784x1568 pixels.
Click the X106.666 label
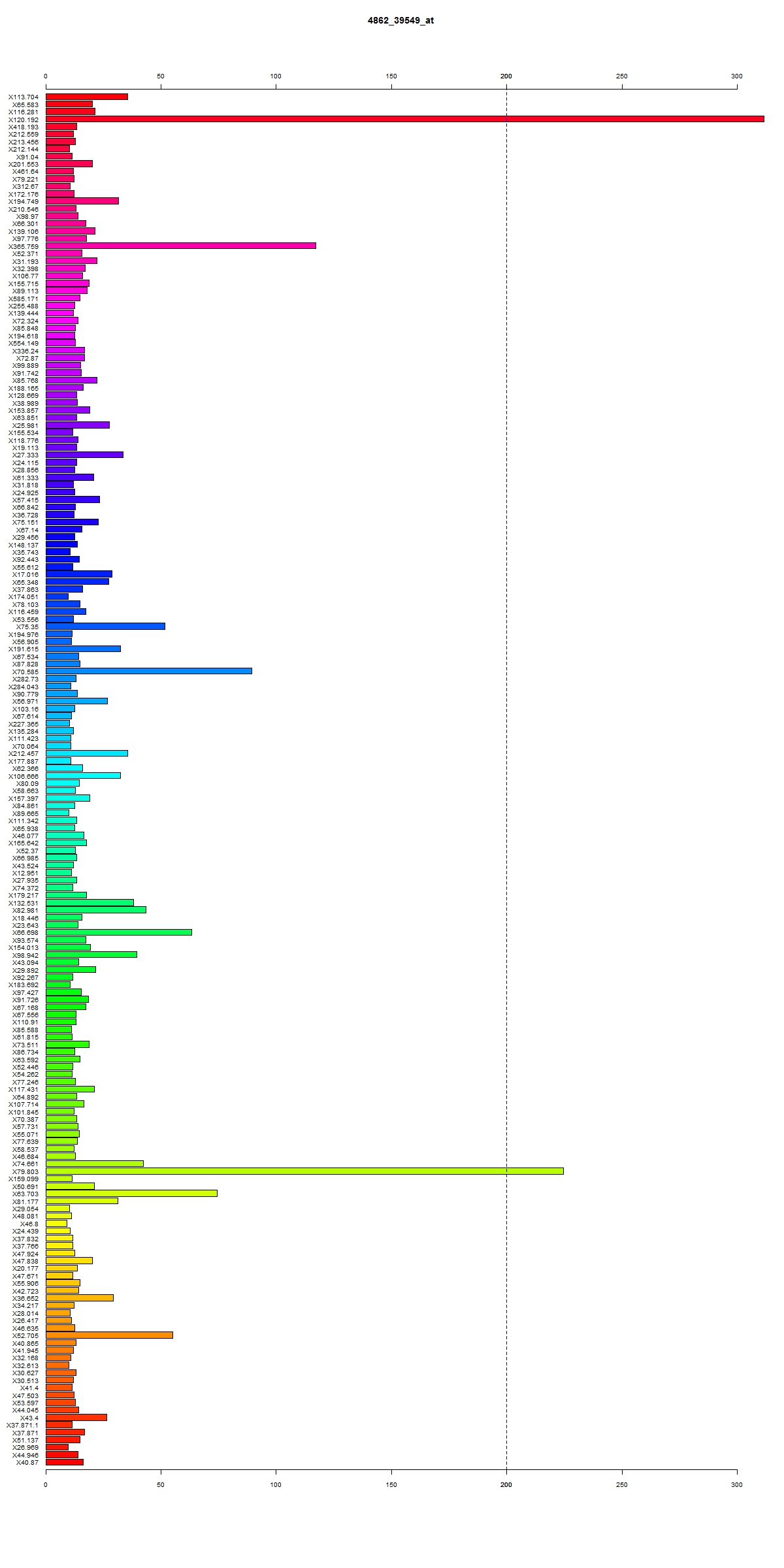coord(24,776)
